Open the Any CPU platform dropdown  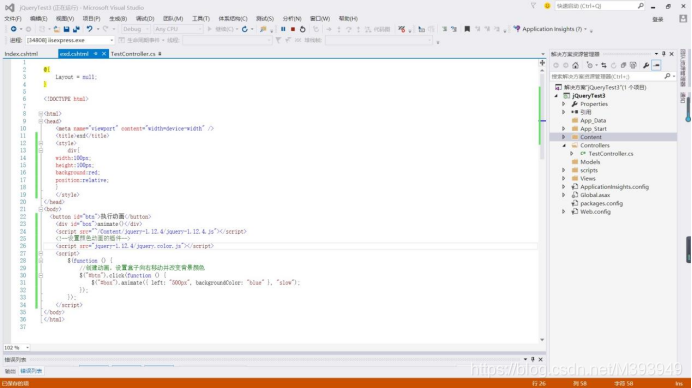click(x=178, y=29)
